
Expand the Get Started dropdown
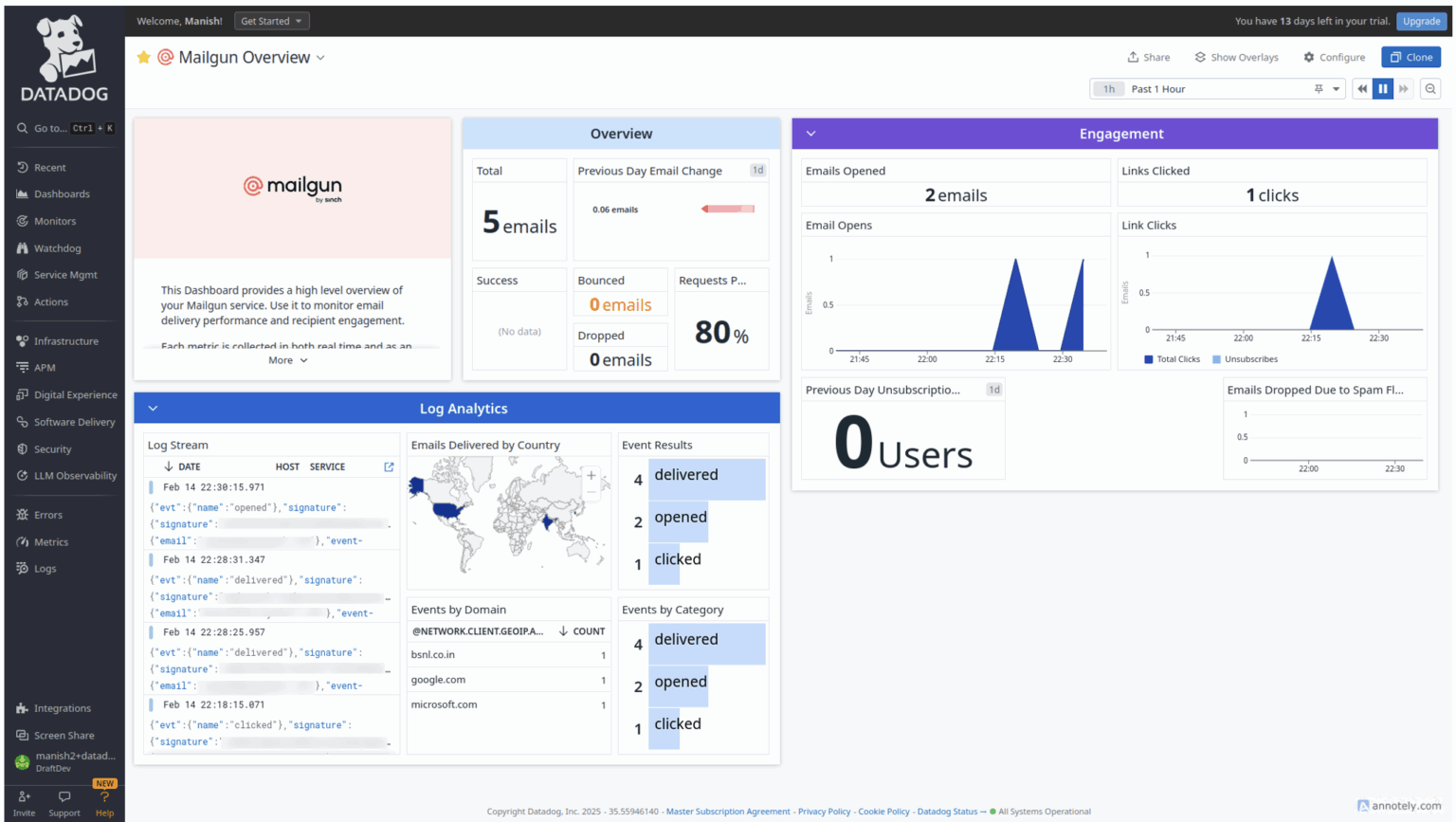[x=271, y=20]
